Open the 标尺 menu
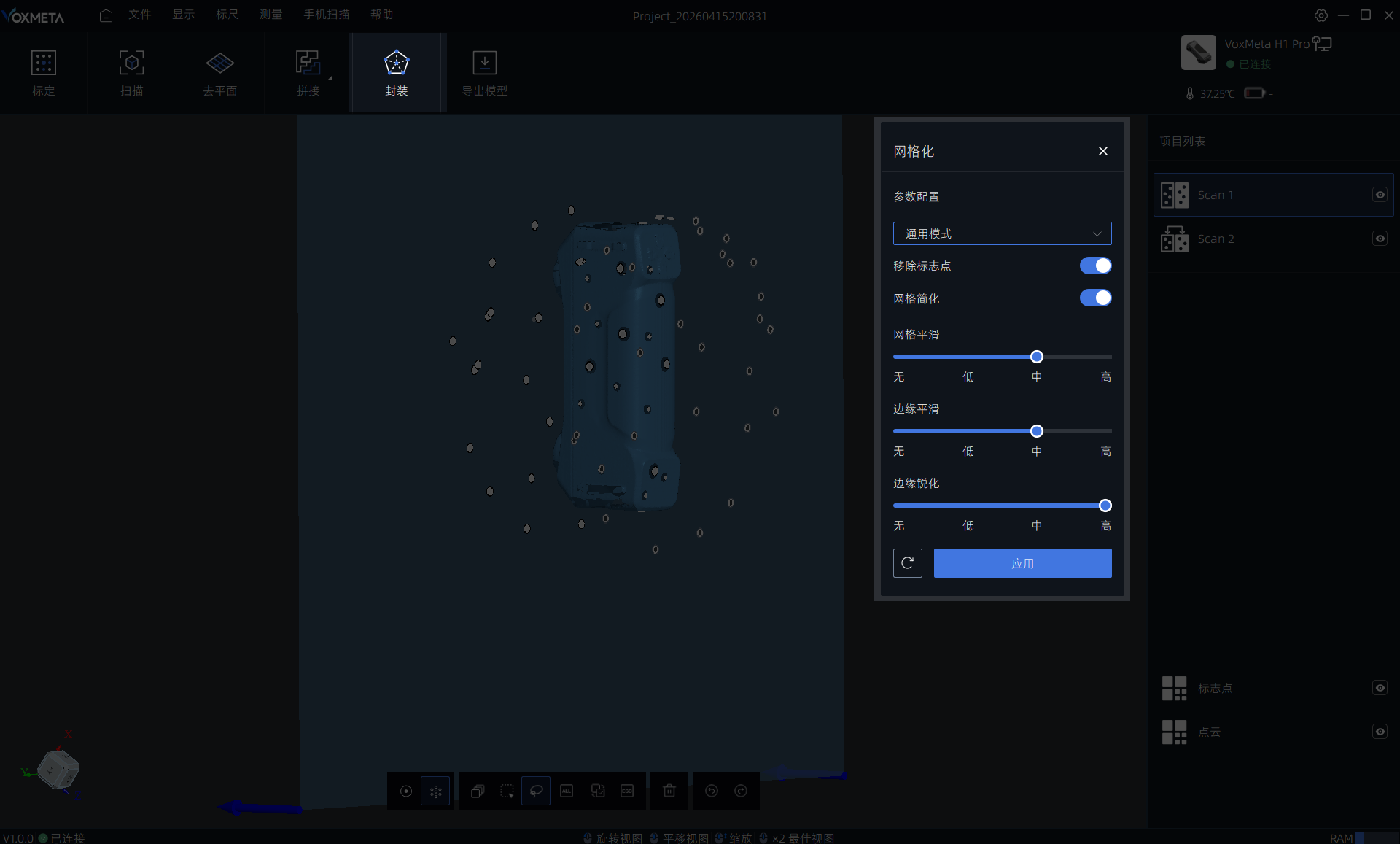This screenshot has width=1400, height=844. pos(227,15)
